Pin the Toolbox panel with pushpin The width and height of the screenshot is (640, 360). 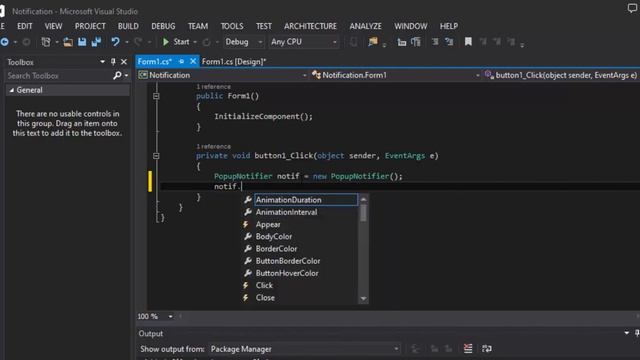pos(113,62)
